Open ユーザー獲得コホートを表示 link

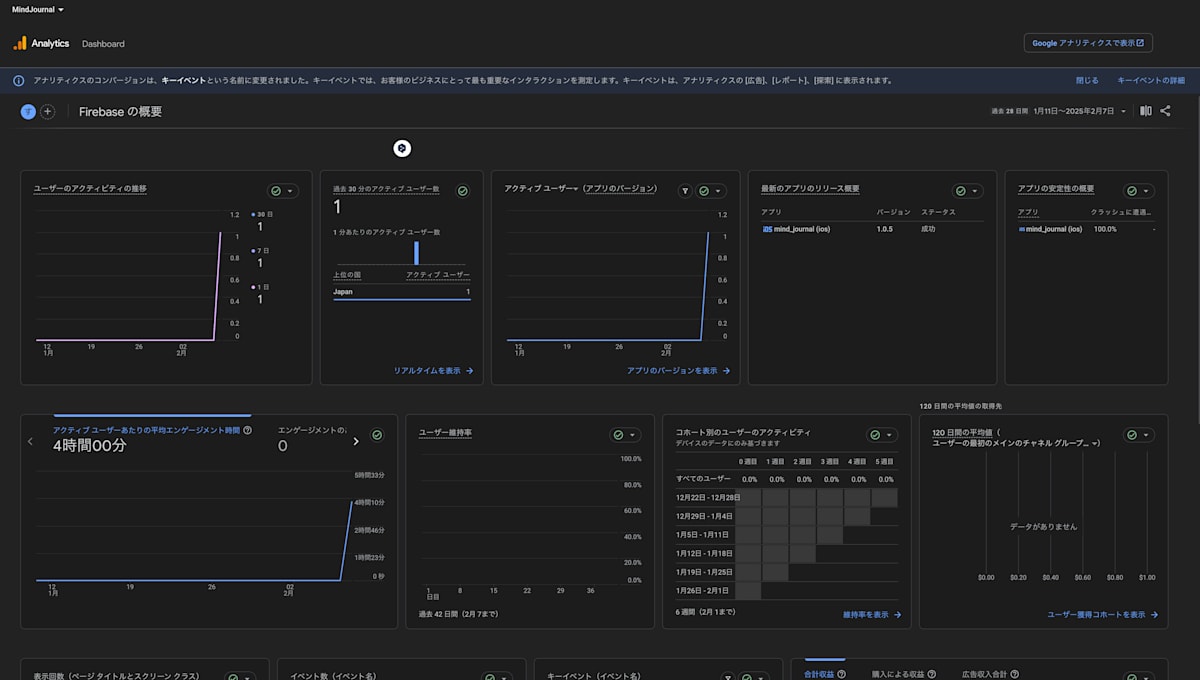pos(1102,615)
